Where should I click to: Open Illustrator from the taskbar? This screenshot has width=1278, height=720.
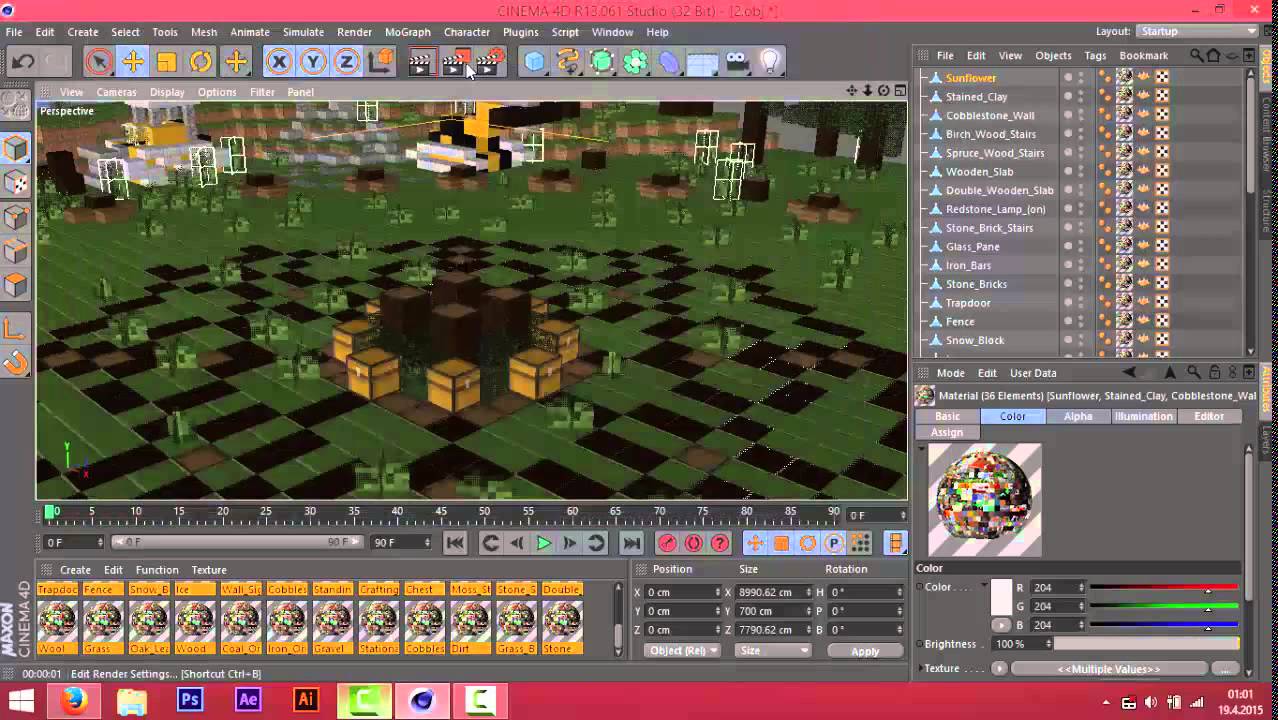306,701
